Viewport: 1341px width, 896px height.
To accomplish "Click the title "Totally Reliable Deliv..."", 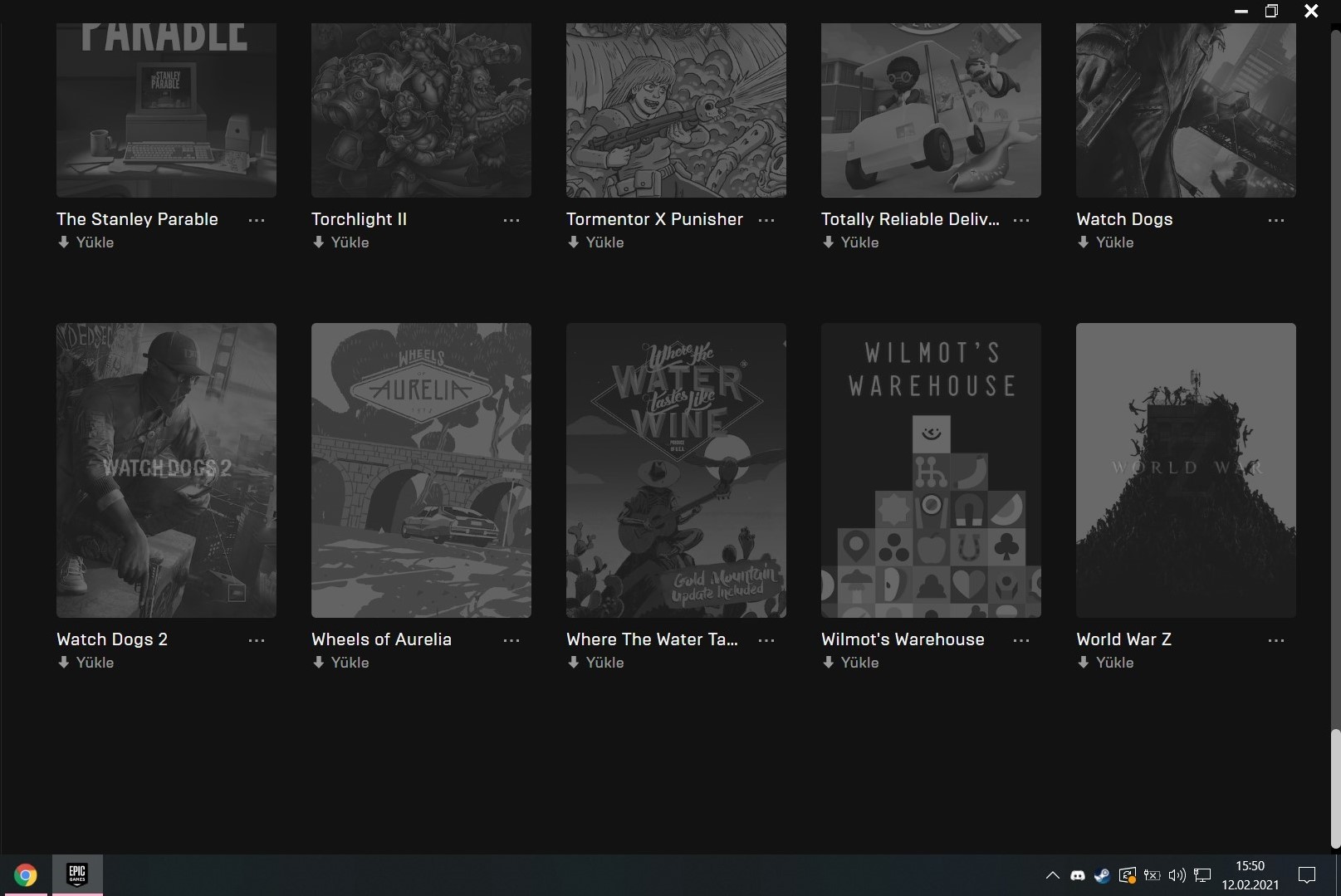I will click(910, 219).
